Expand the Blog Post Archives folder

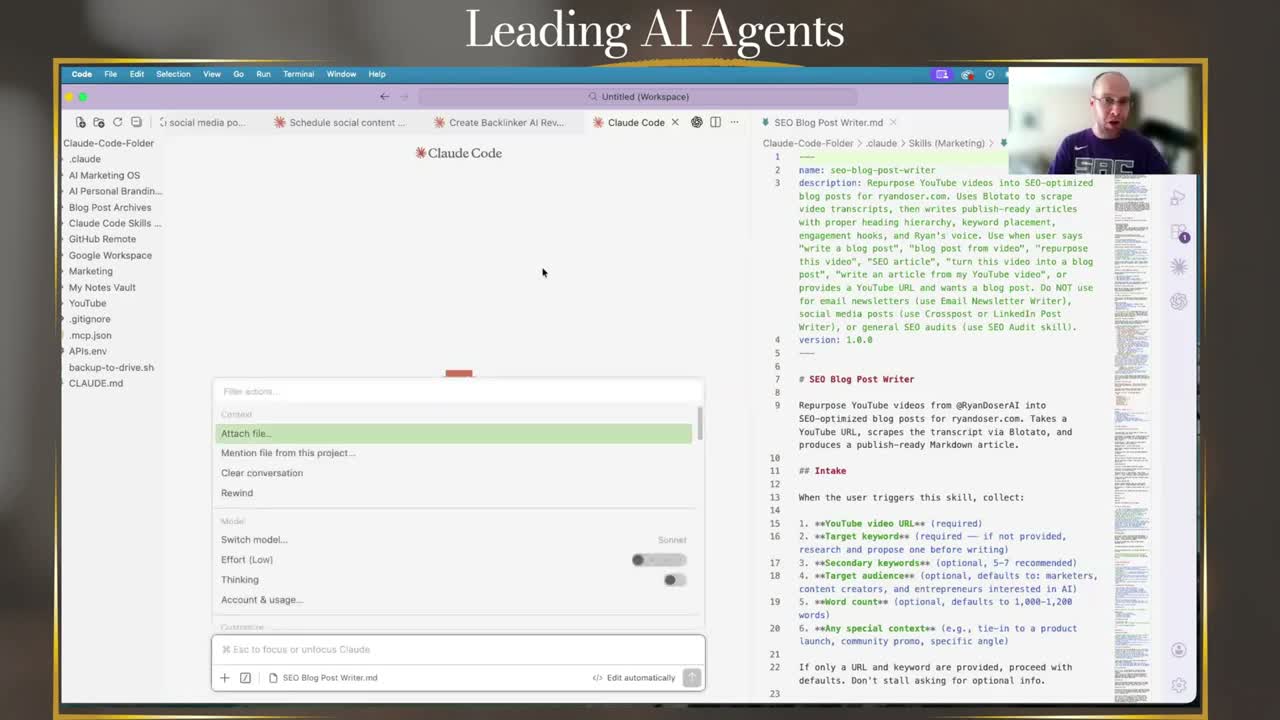(x=110, y=207)
